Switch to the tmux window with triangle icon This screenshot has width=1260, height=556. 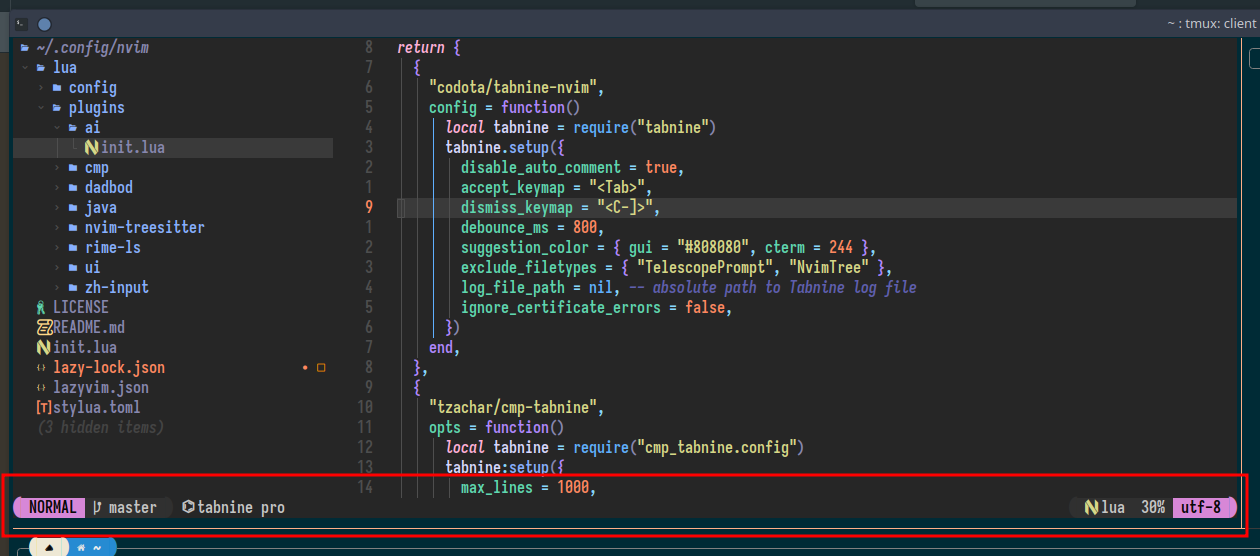pyautogui.click(x=48, y=547)
